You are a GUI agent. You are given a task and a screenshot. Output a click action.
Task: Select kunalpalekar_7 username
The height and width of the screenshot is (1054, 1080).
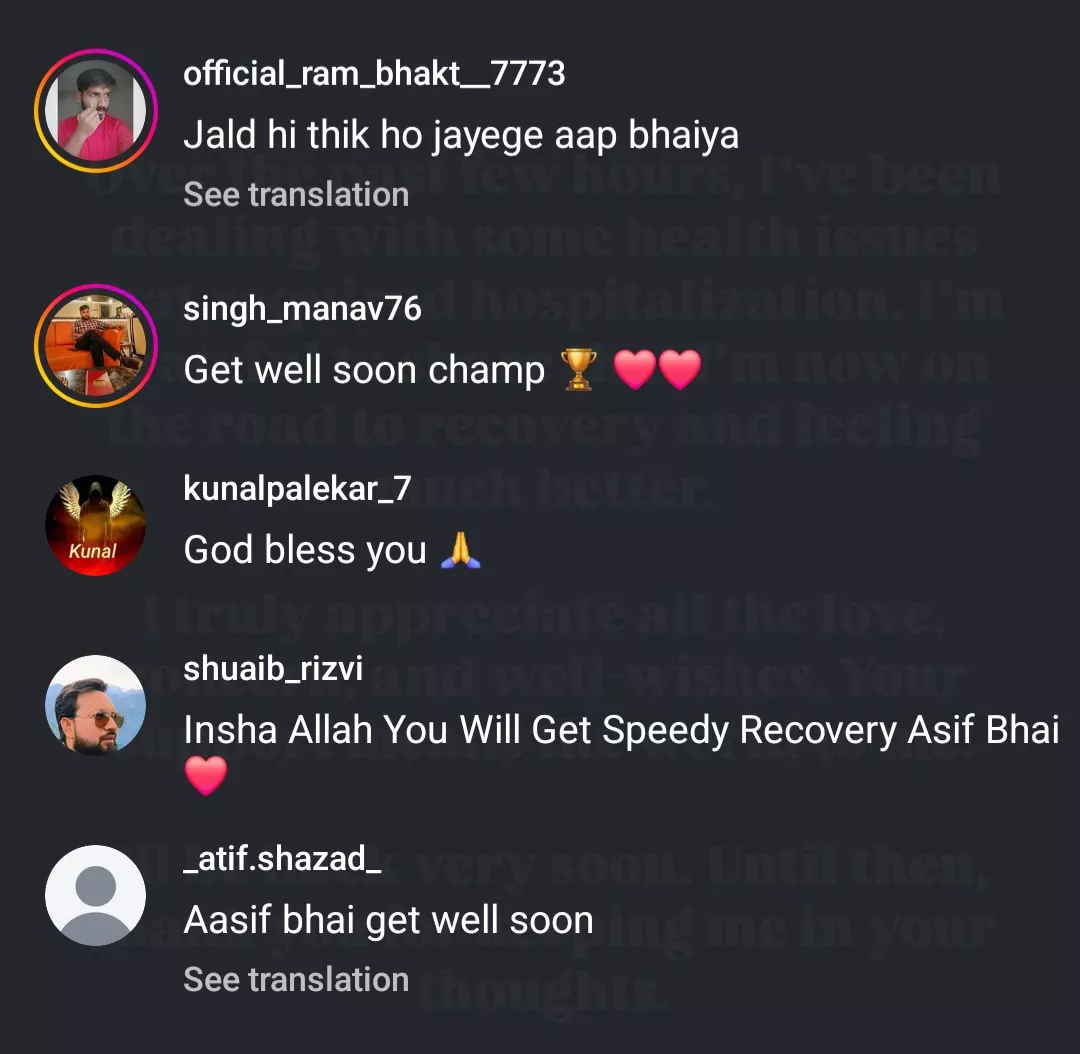coord(298,488)
